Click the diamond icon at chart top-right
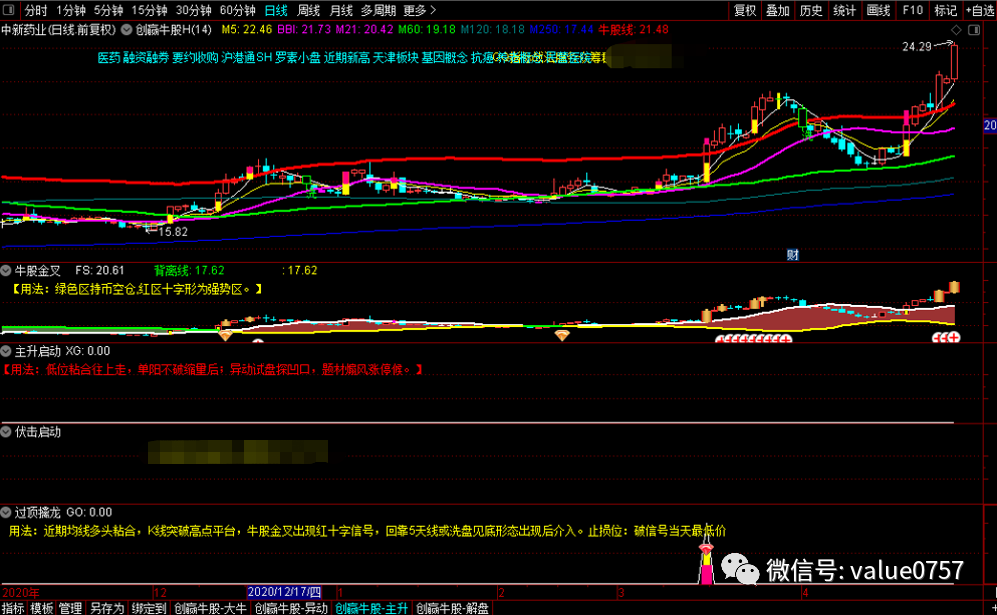 (x=956, y=30)
